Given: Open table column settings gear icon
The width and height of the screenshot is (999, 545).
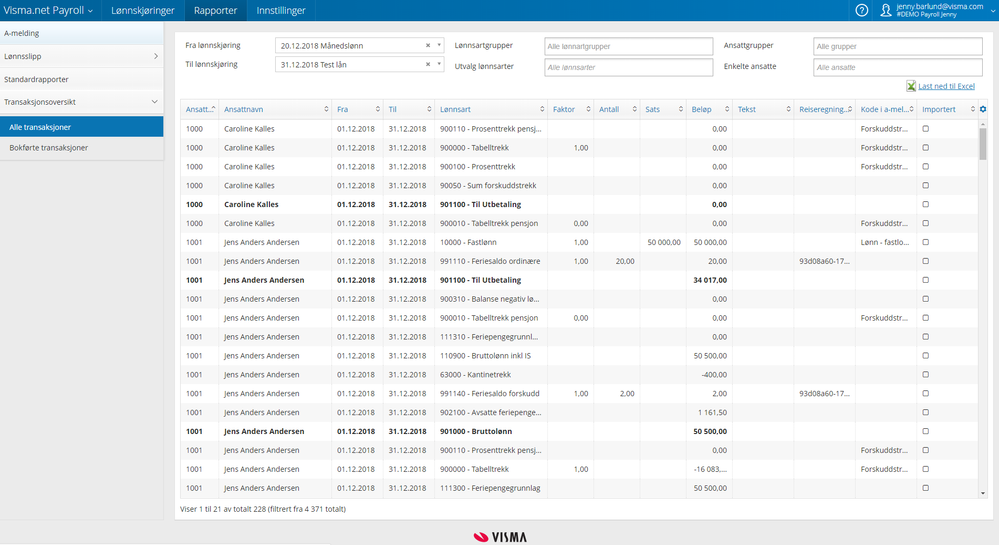Looking at the screenshot, I should [x=982, y=109].
